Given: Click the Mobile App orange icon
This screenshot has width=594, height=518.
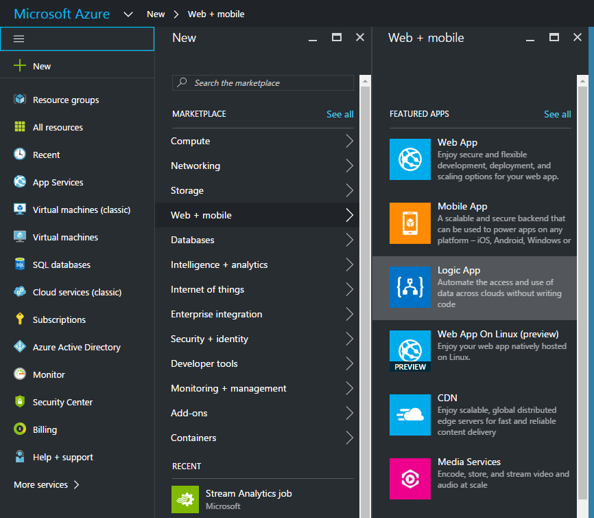Looking at the screenshot, I should (410, 223).
